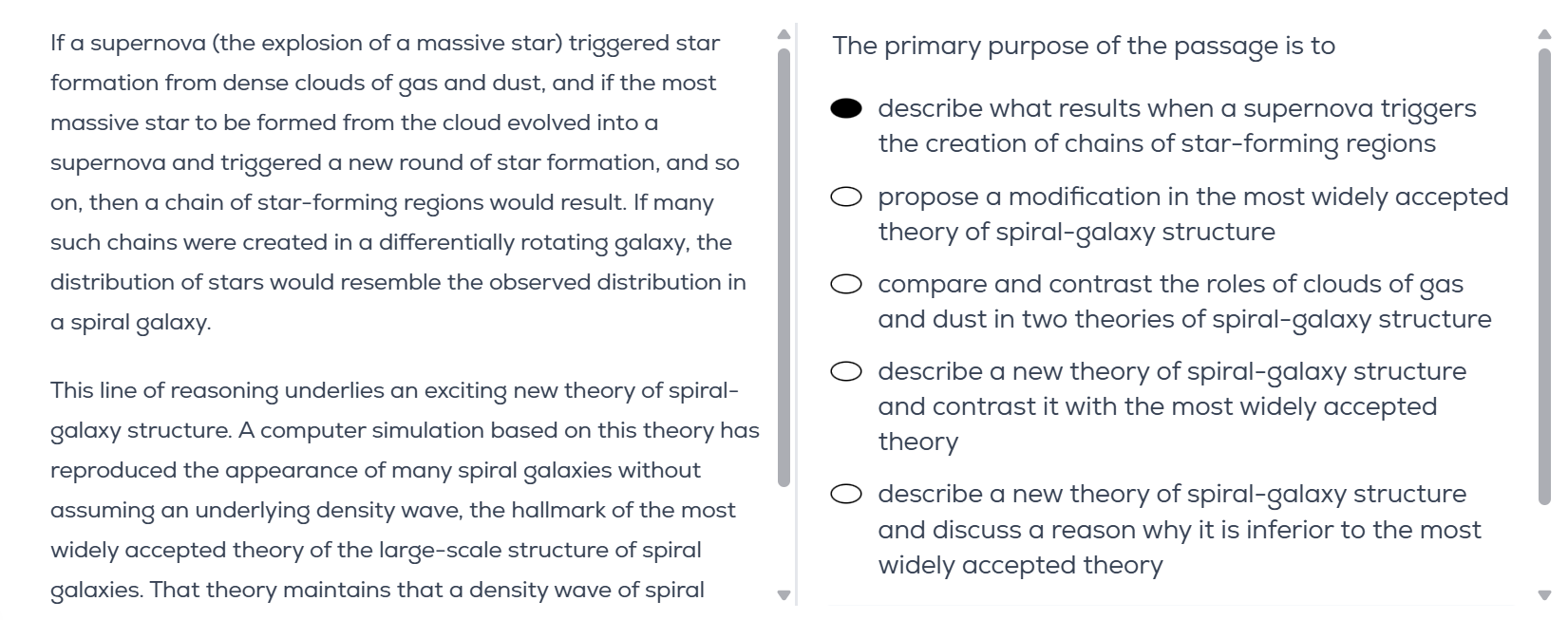This screenshot has width=1568, height=620.
Task: Click the question panel's scroll-down arrow
Action: [x=1544, y=595]
